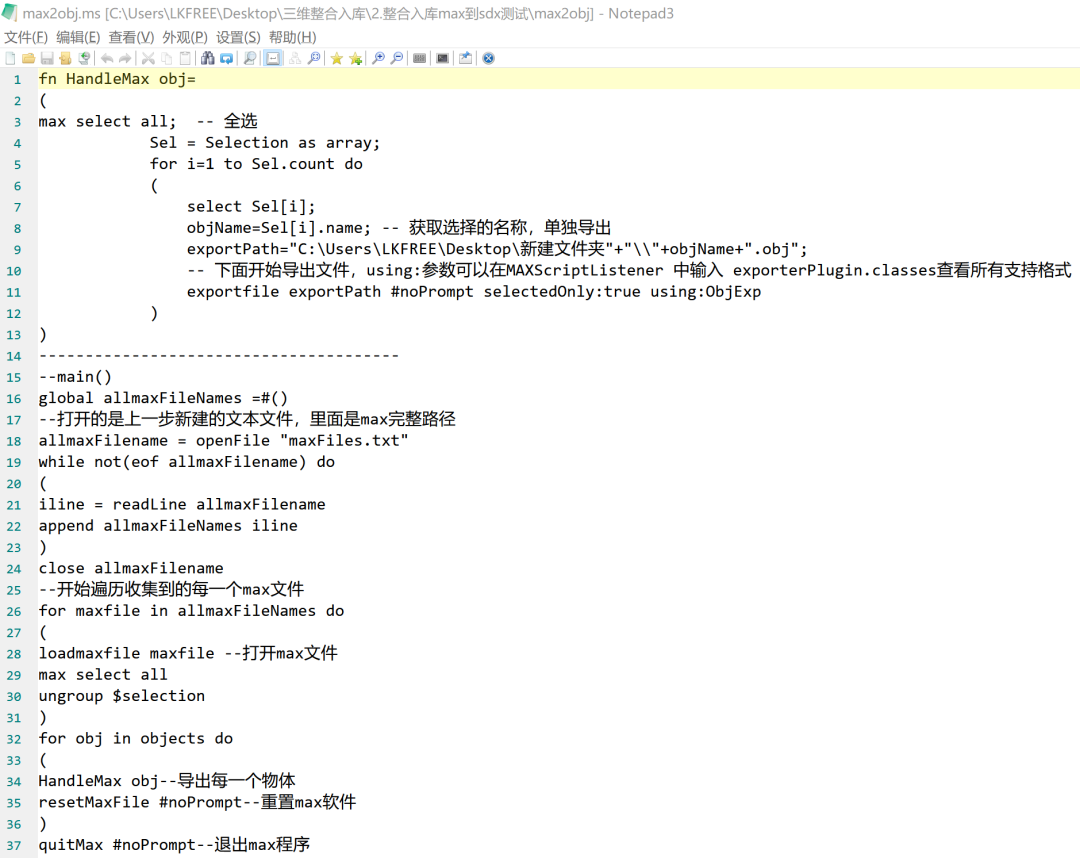Open Find with the binoculars icon
Image resolution: width=1080 pixels, height=858 pixels.
click(x=207, y=59)
